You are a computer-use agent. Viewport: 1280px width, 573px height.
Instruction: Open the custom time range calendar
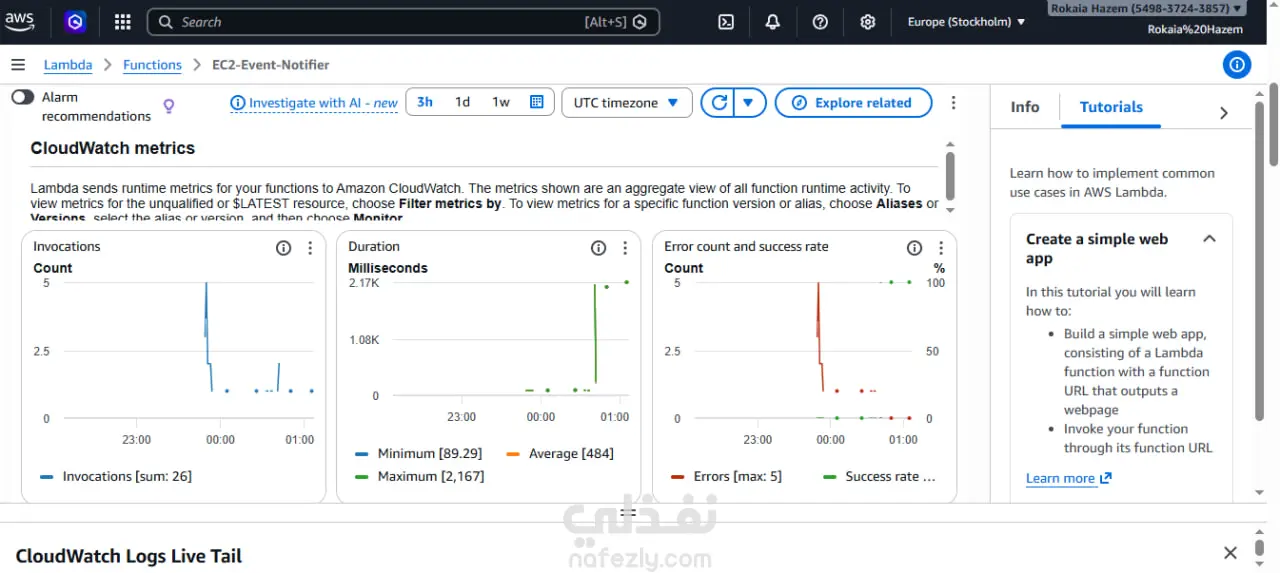click(x=537, y=102)
